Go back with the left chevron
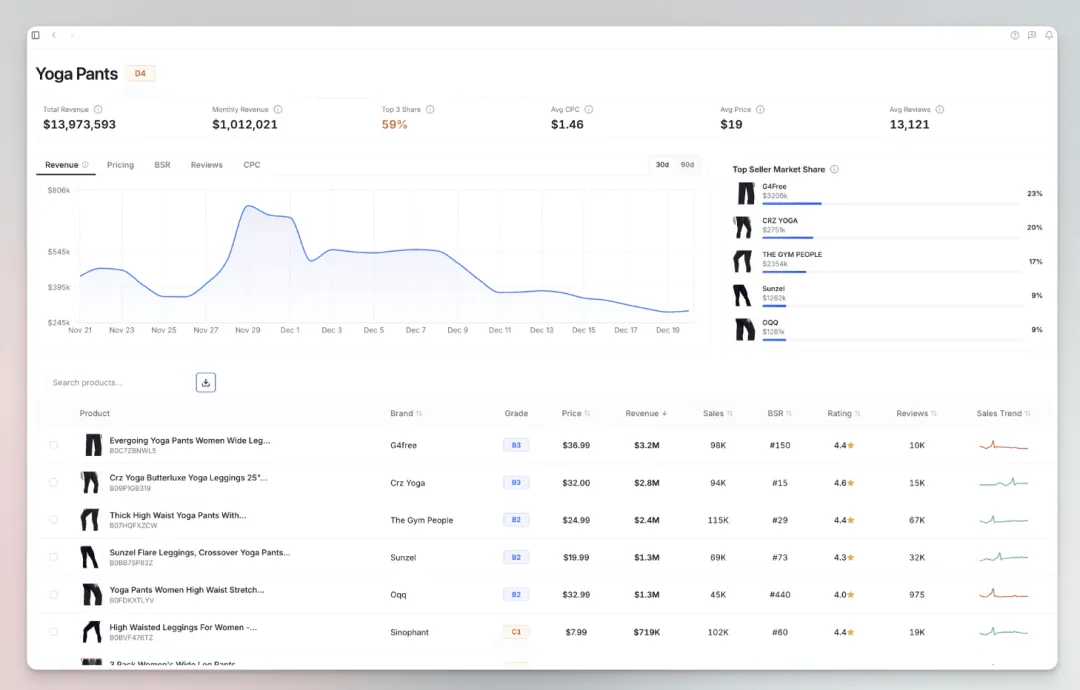The image size is (1080, 690). click(x=54, y=35)
